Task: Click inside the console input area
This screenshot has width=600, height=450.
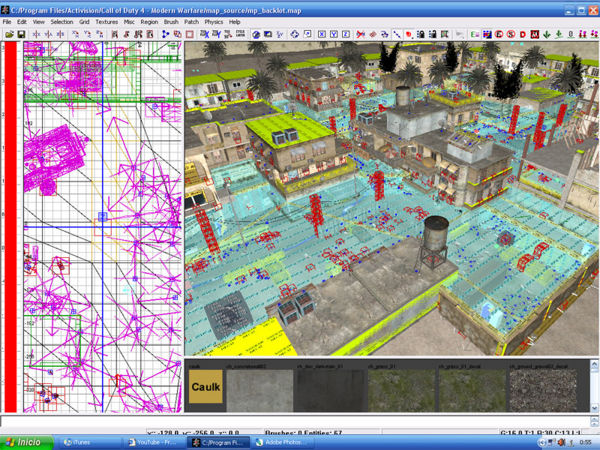Action: [x=295, y=422]
